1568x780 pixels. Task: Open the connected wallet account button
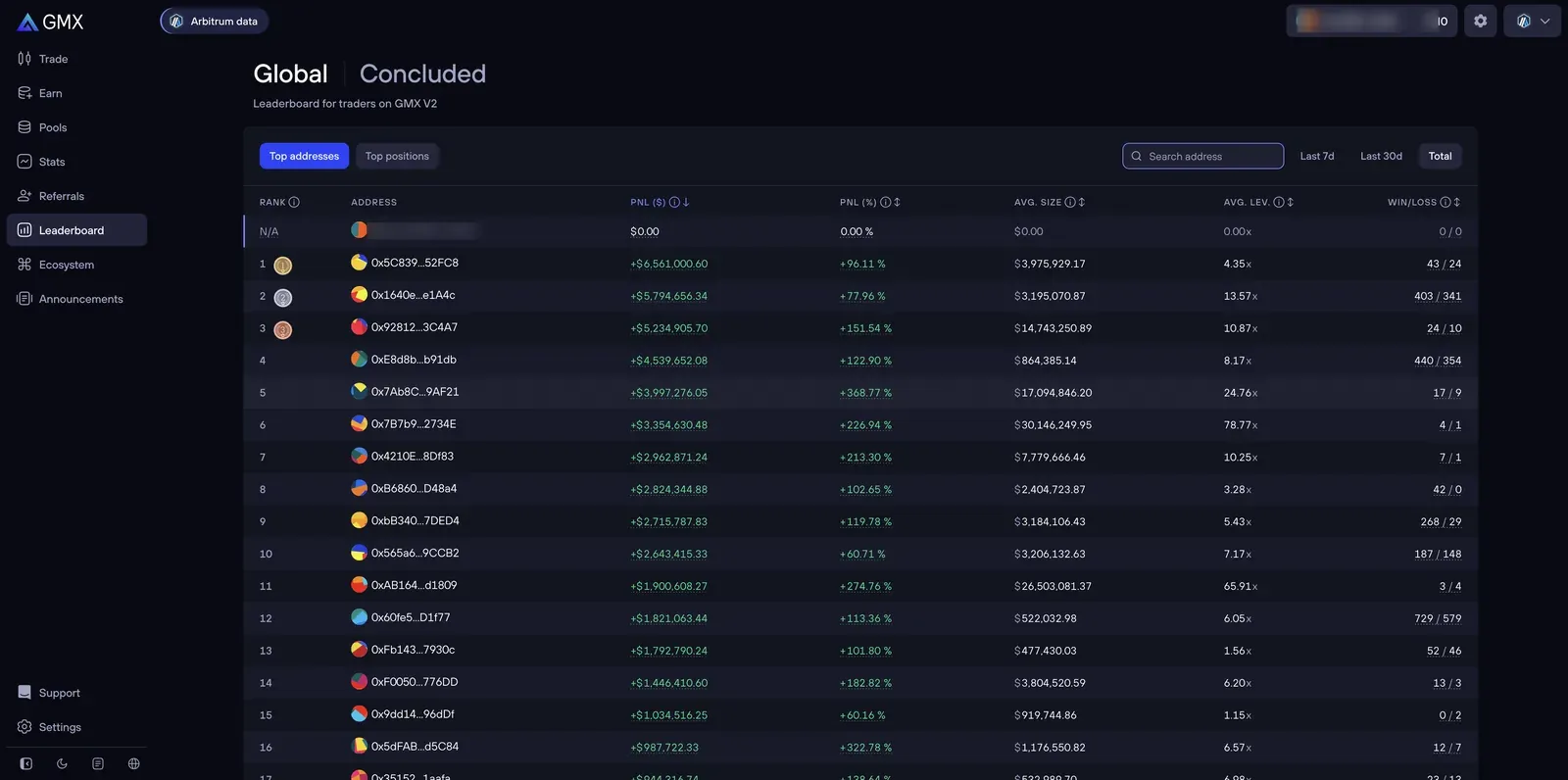1372,21
